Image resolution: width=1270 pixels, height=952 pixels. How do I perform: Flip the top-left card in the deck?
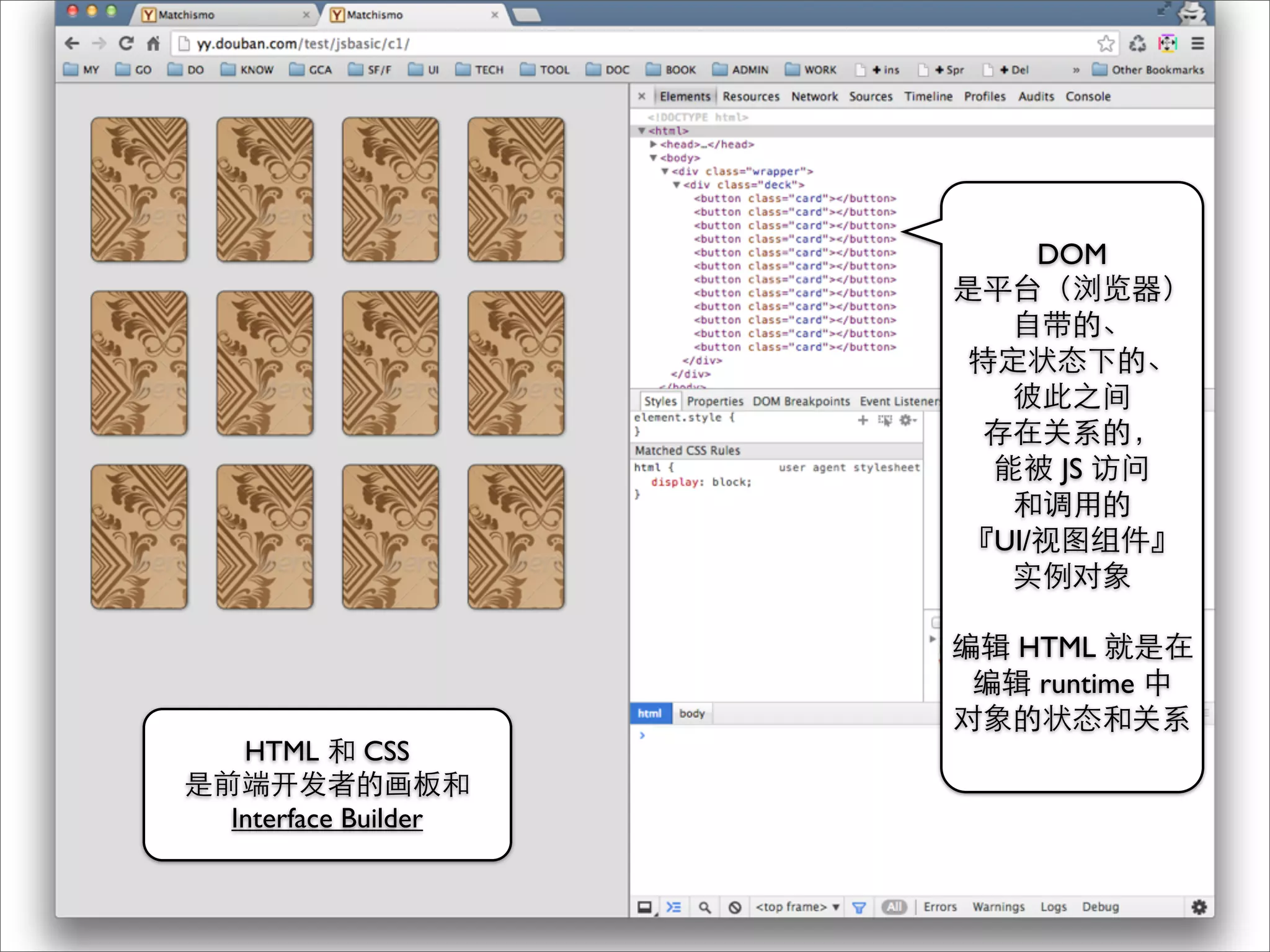[139, 189]
